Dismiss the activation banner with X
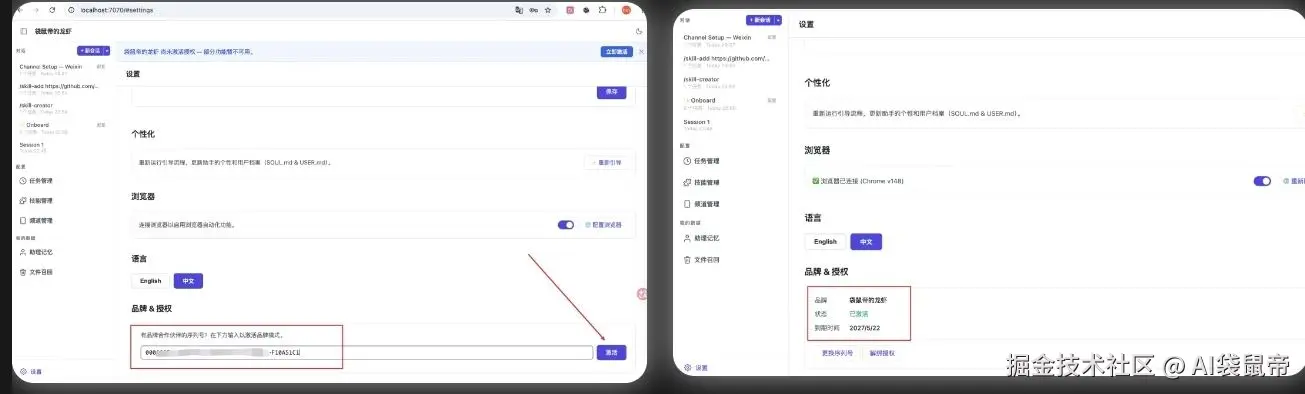Image resolution: width=1305 pixels, height=394 pixels. click(641, 51)
